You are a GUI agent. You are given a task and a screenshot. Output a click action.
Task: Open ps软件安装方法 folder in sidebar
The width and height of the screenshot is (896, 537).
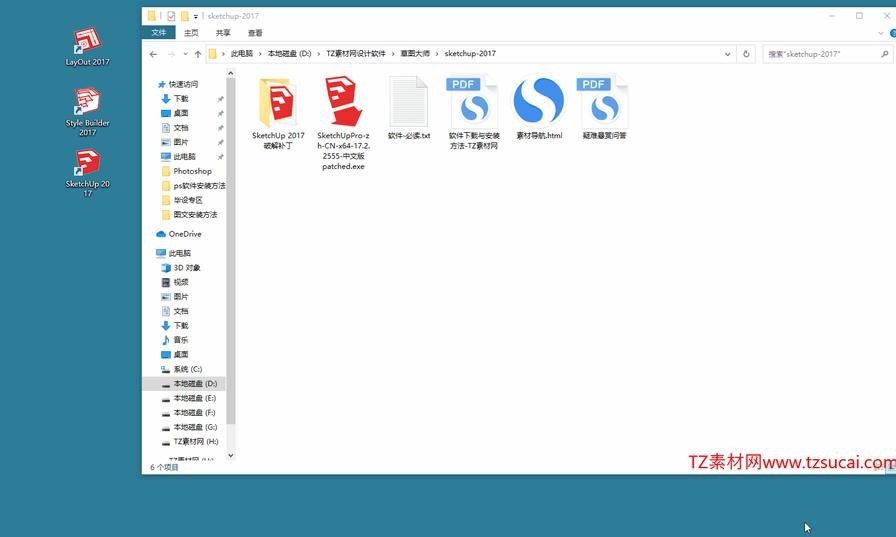pos(199,186)
